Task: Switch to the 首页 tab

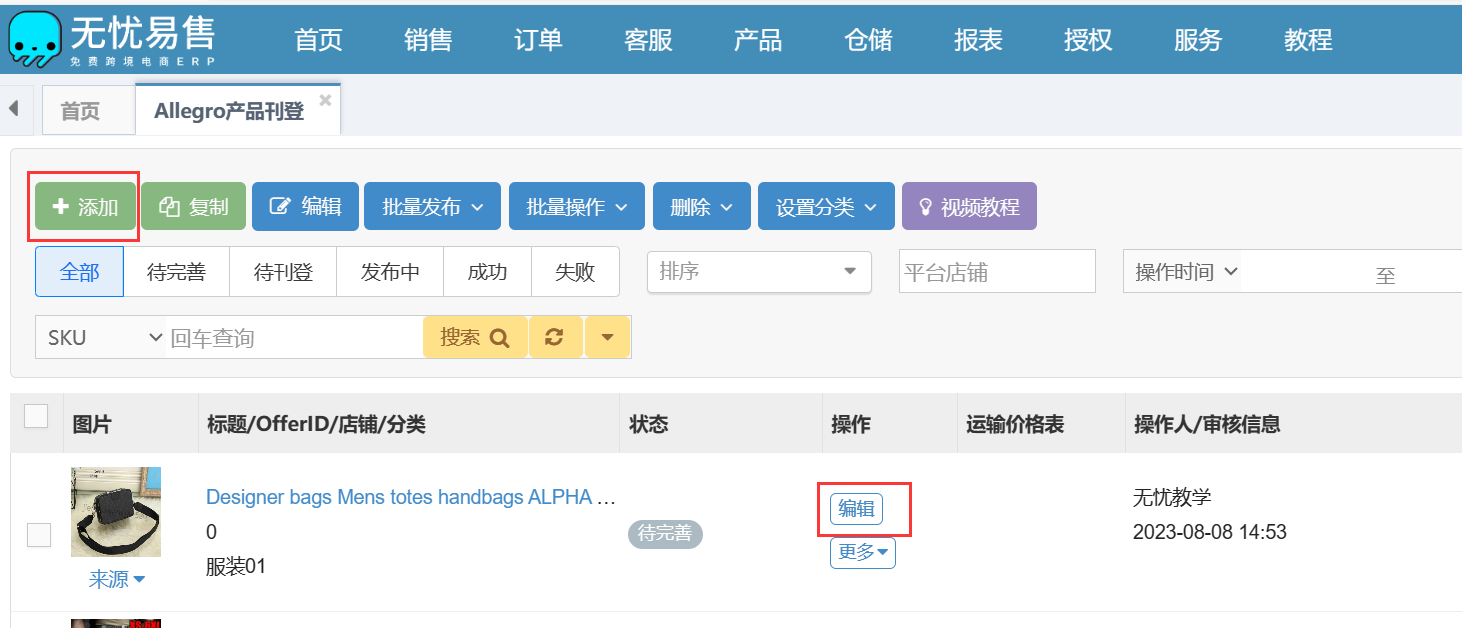Action: [x=81, y=111]
